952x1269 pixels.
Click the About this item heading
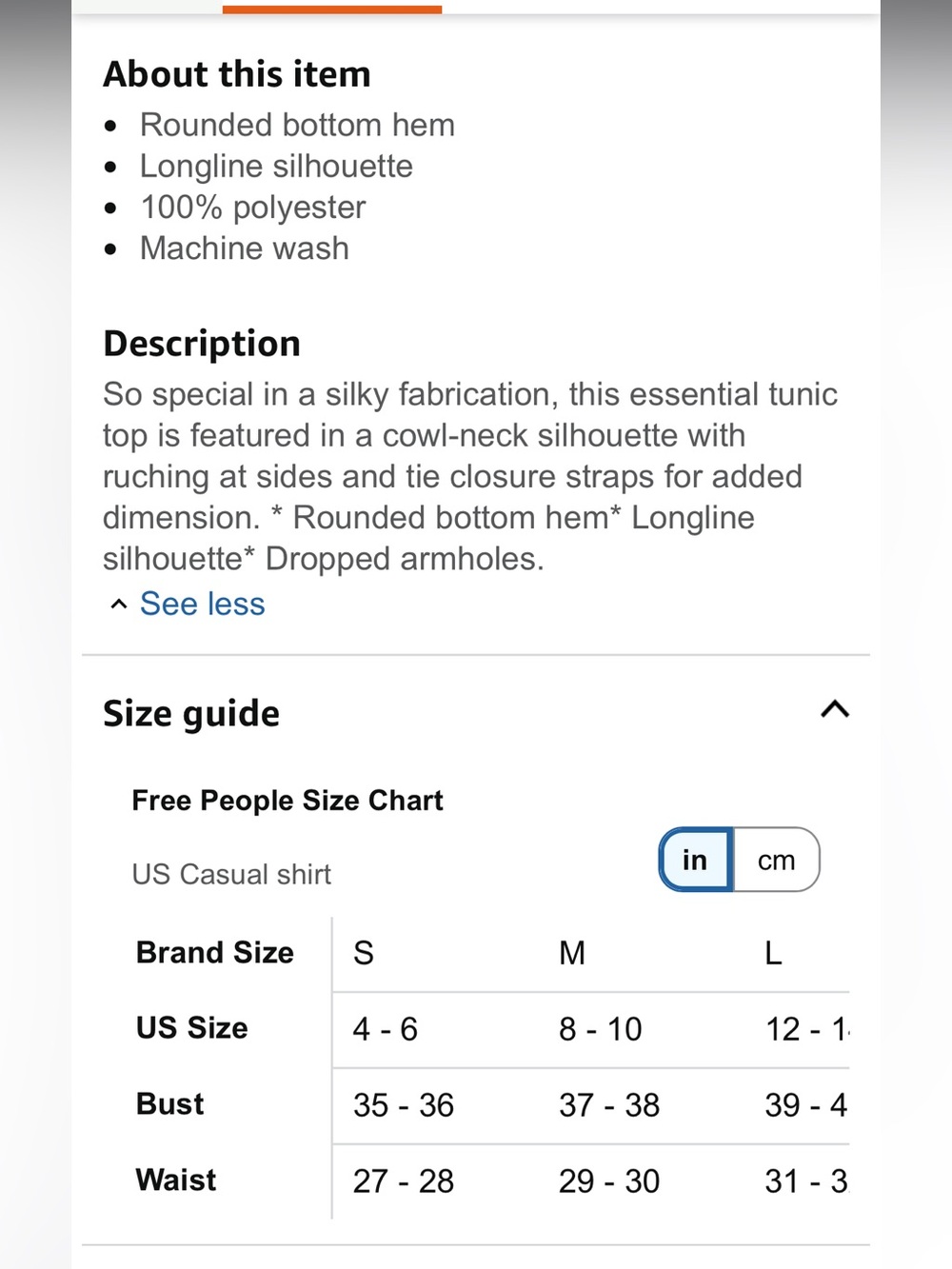pos(237,74)
